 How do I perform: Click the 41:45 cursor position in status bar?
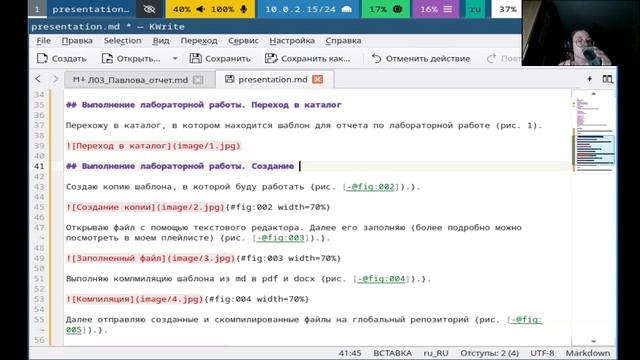[x=350, y=353]
